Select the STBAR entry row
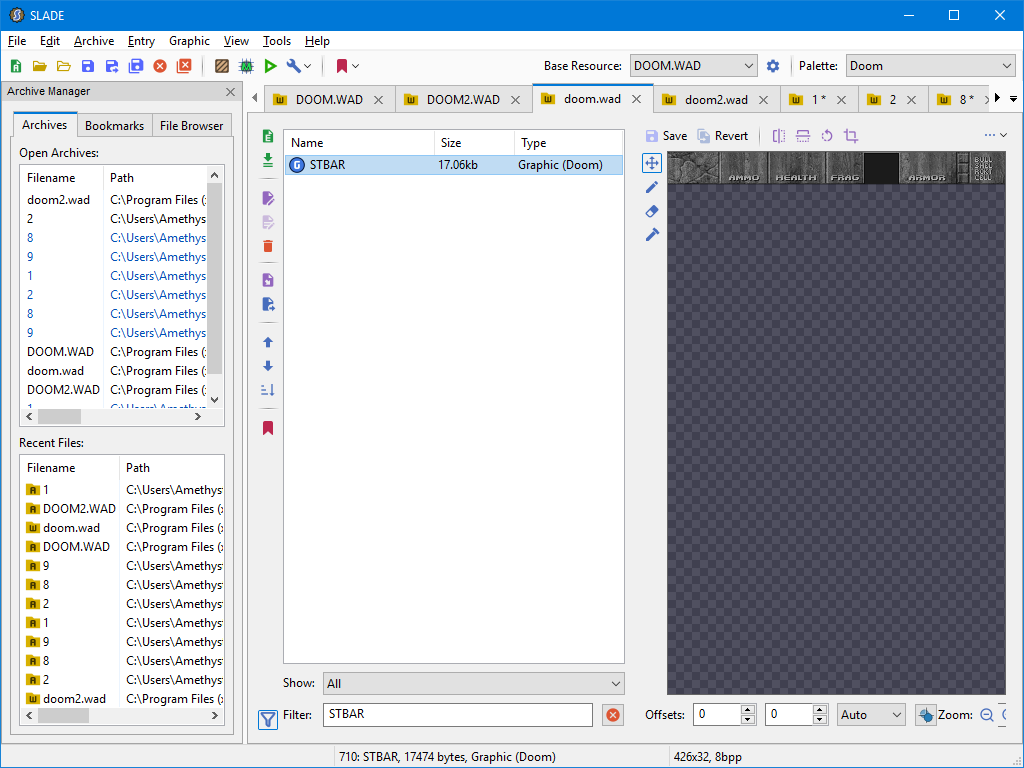1024x768 pixels. 454,165
